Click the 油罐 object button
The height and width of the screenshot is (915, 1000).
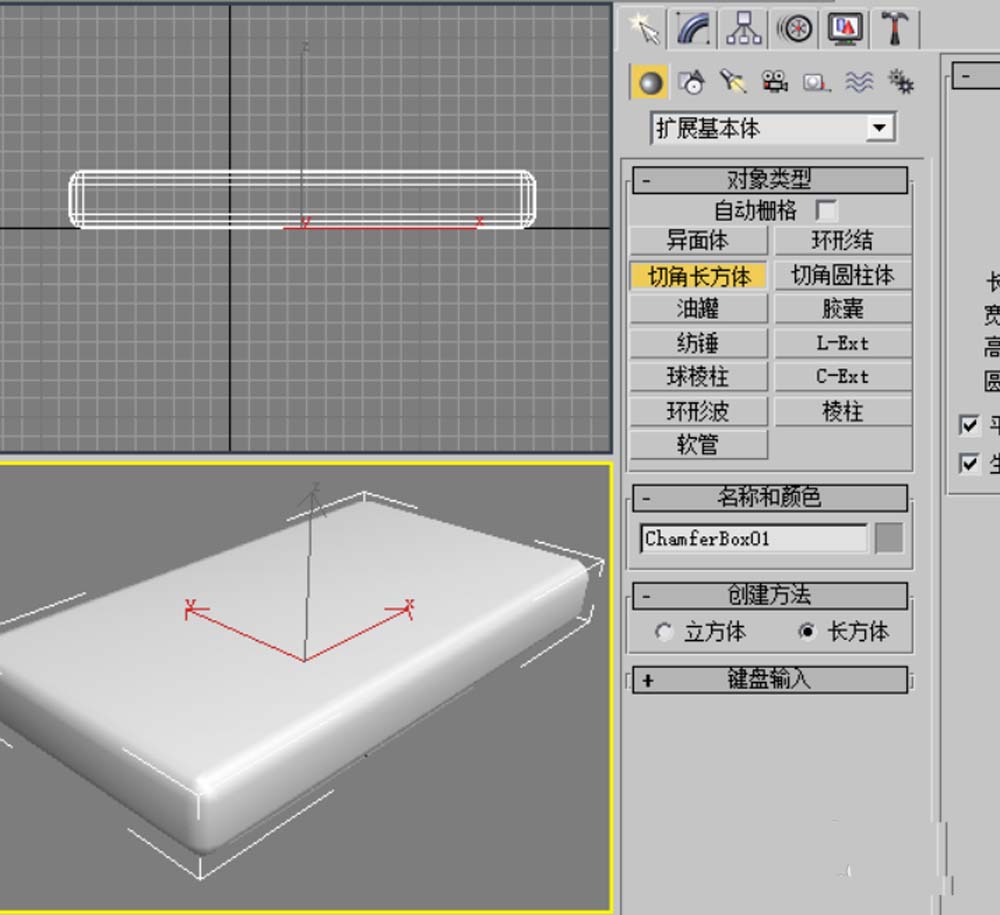coord(698,309)
